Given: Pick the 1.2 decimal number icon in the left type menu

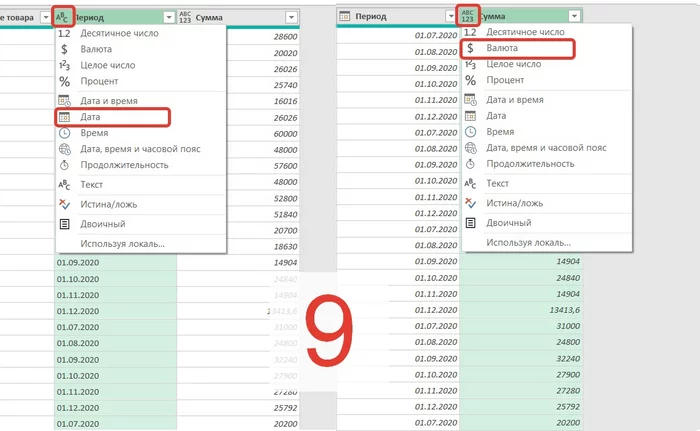Looking at the screenshot, I should click(x=64, y=33).
